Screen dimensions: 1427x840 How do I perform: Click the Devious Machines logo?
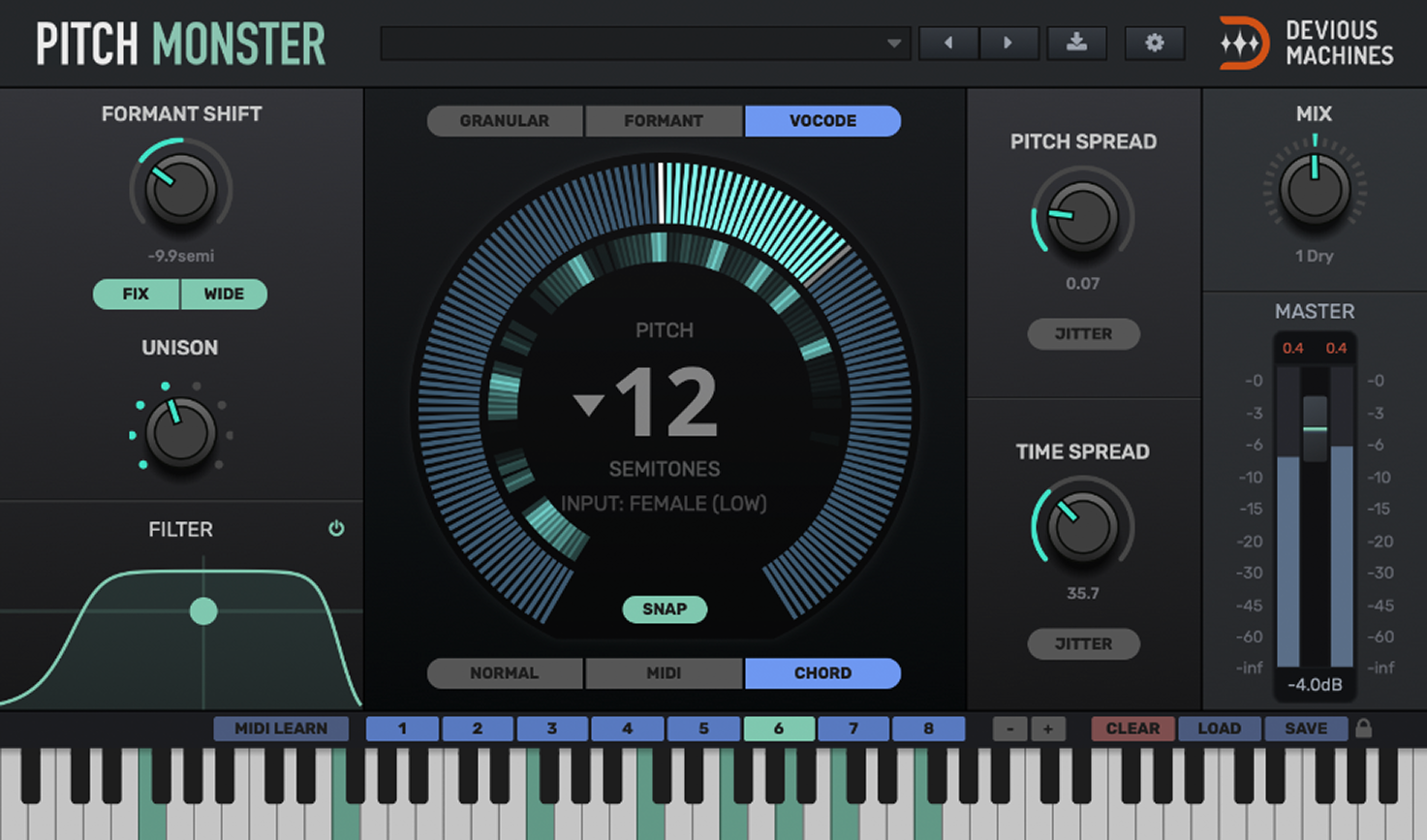point(1306,44)
